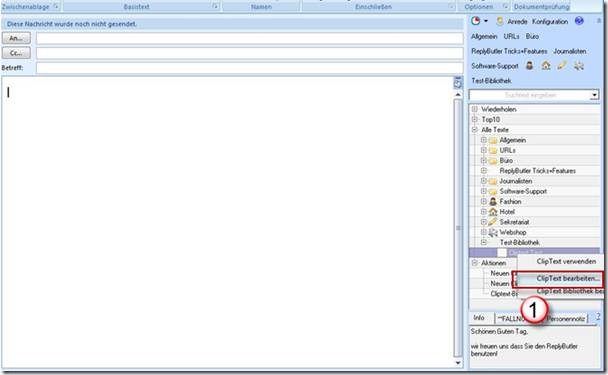
Task: Click the 'Diese Nachricht wurde noch nicht gesendet' info bar
Action: 233,24
